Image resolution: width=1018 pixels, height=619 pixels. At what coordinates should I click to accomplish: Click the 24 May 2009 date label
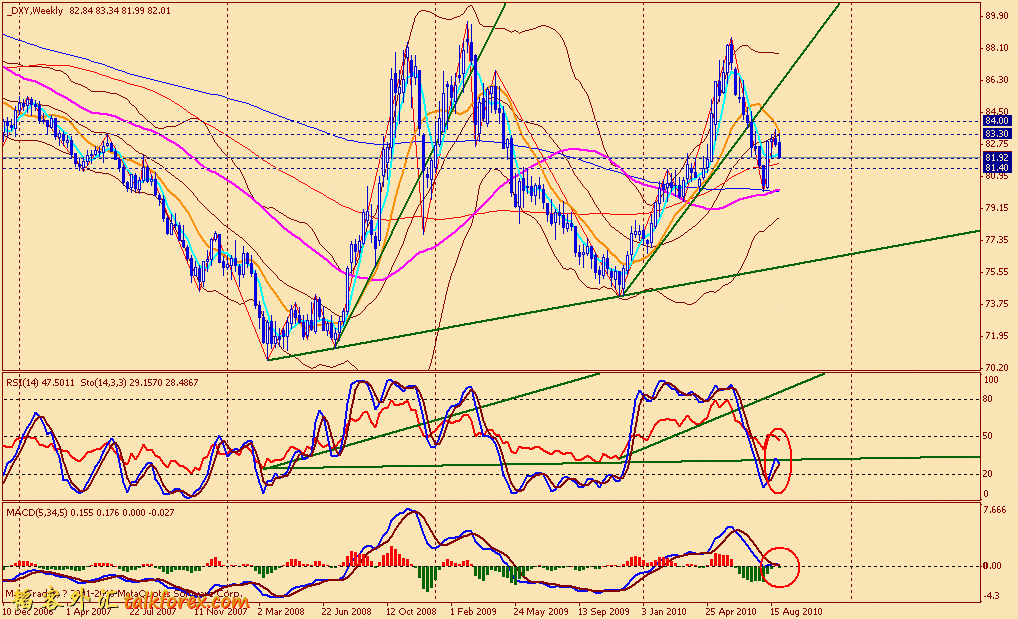[x=541, y=611]
